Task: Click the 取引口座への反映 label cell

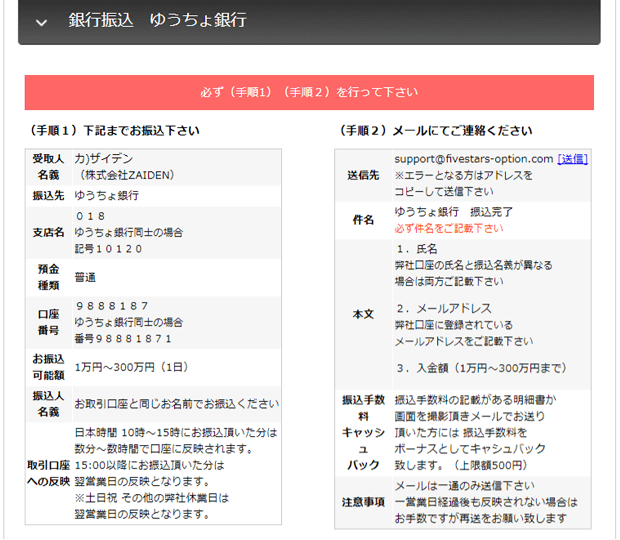Action: [49, 473]
